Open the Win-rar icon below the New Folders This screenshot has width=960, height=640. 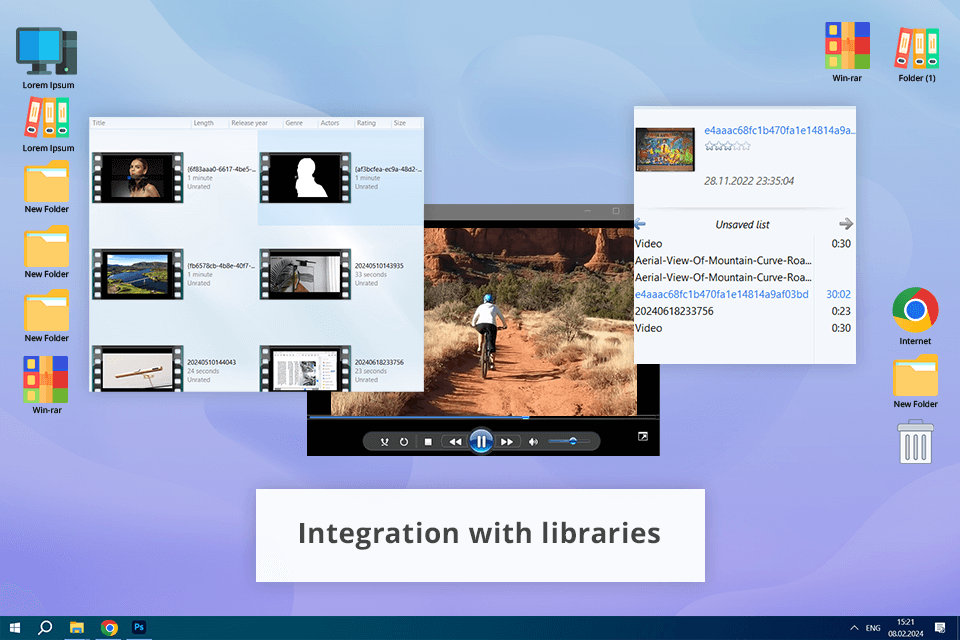tap(47, 385)
